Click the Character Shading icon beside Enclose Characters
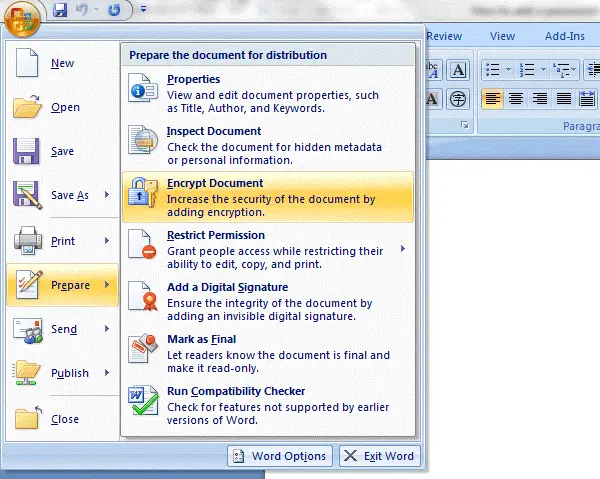 tap(434, 99)
